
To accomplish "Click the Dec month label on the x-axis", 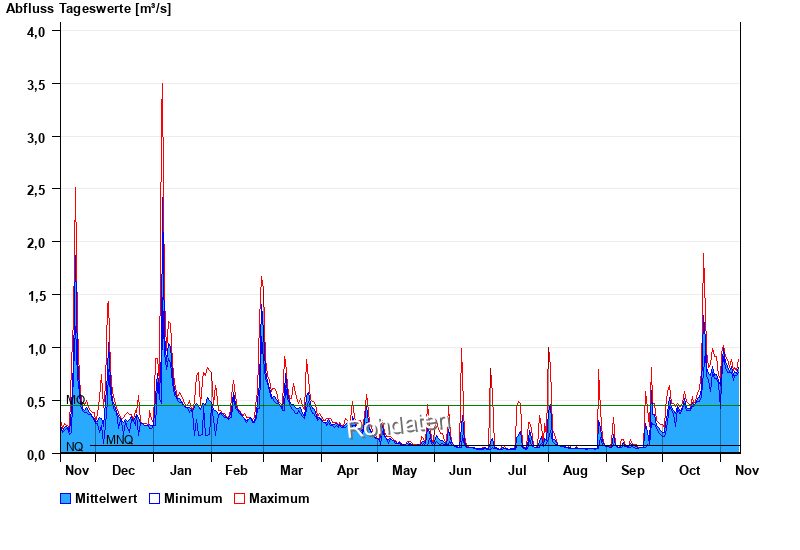I will (x=124, y=470).
